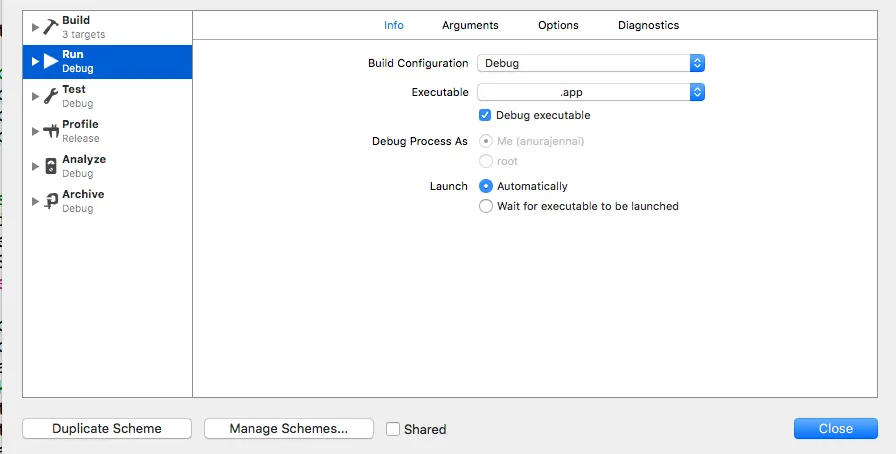Viewport: 896px width, 454px height.
Task: Click the Manage Schemes... button
Action: tap(289, 428)
